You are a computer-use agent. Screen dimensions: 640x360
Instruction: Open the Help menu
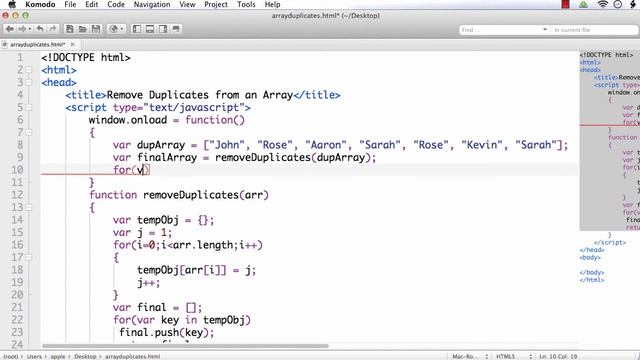click(272, 4)
